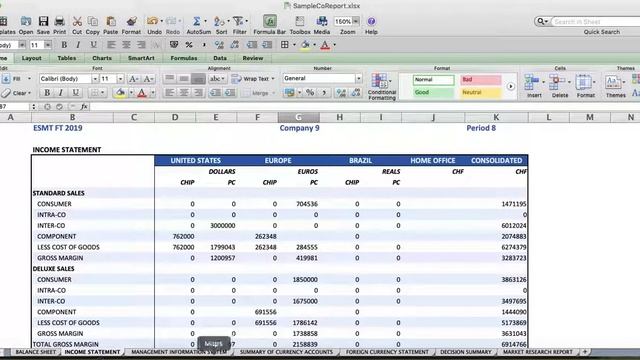The height and width of the screenshot is (360, 640).
Task: Open the text orientation abc dropdown
Action: click(x=217, y=79)
